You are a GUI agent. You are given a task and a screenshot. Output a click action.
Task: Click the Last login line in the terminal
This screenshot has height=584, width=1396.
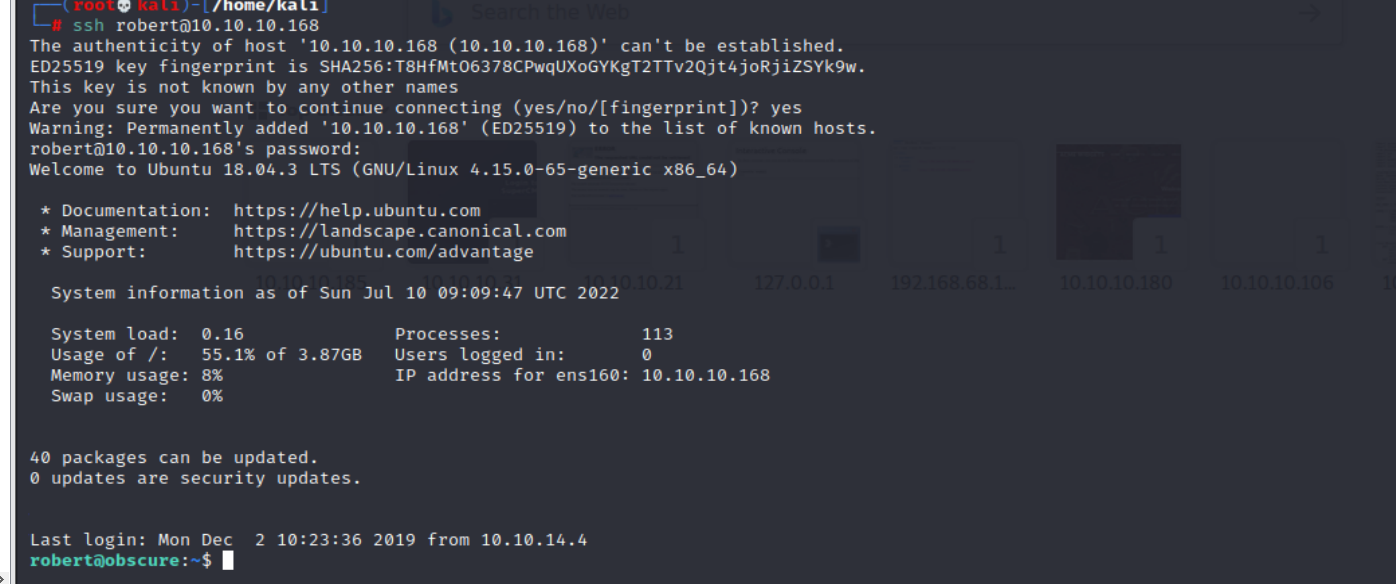pyautogui.click(x=308, y=540)
